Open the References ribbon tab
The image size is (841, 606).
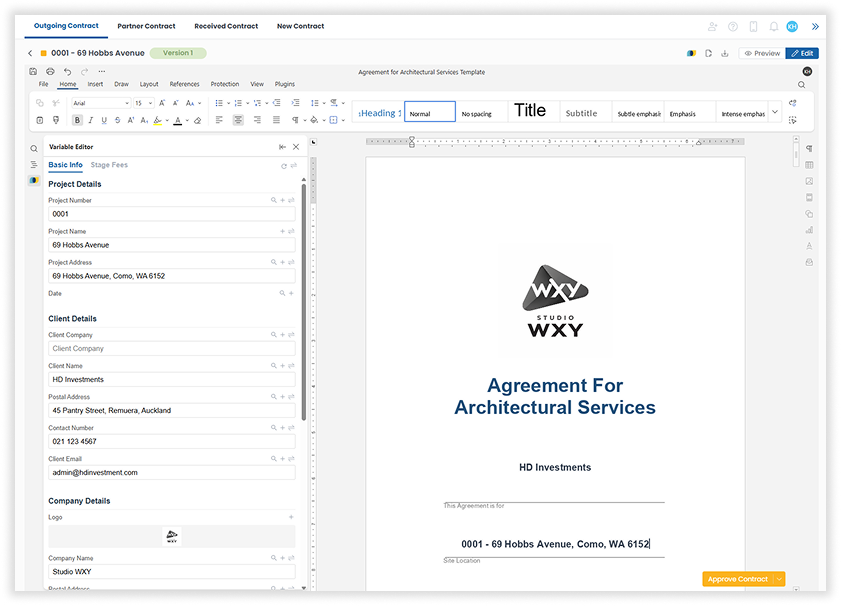point(185,84)
